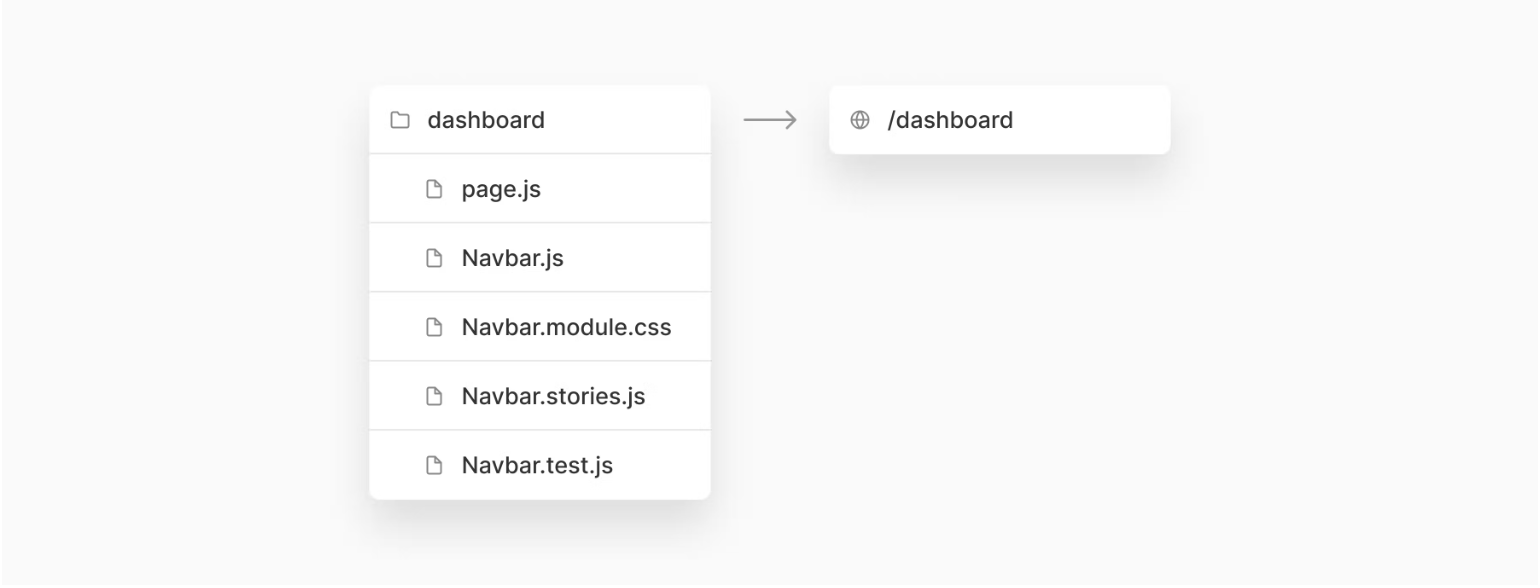This screenshot has height=588, width=1540.
Task: Open the Navbar.js filename label
Action: pyautogui.click(x=512, y=259)
